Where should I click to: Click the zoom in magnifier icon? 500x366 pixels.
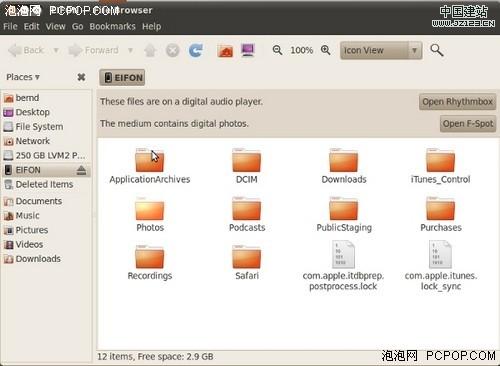pos(326,50)
